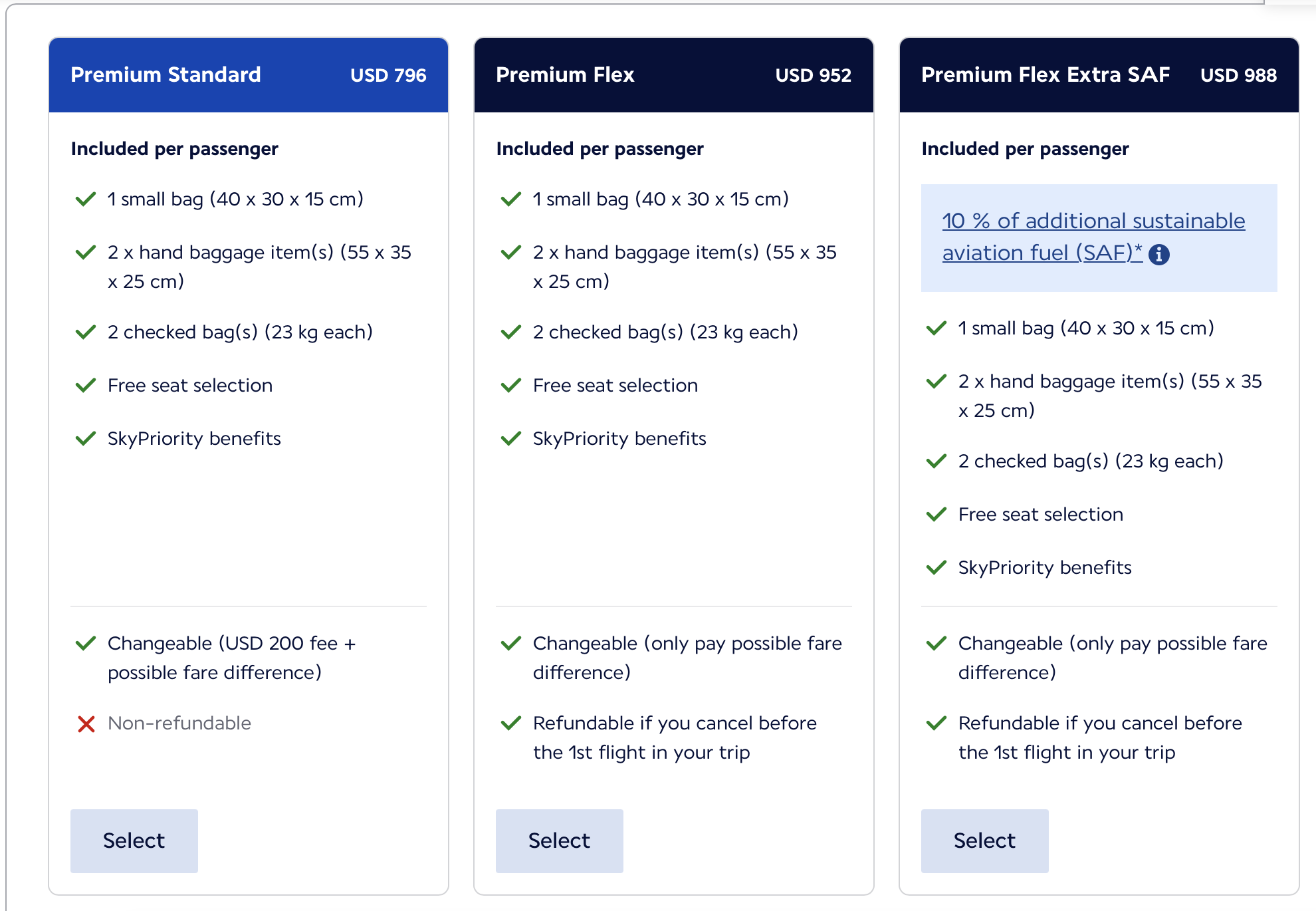Click the USD 796 price label

click(x=388, y=76)
